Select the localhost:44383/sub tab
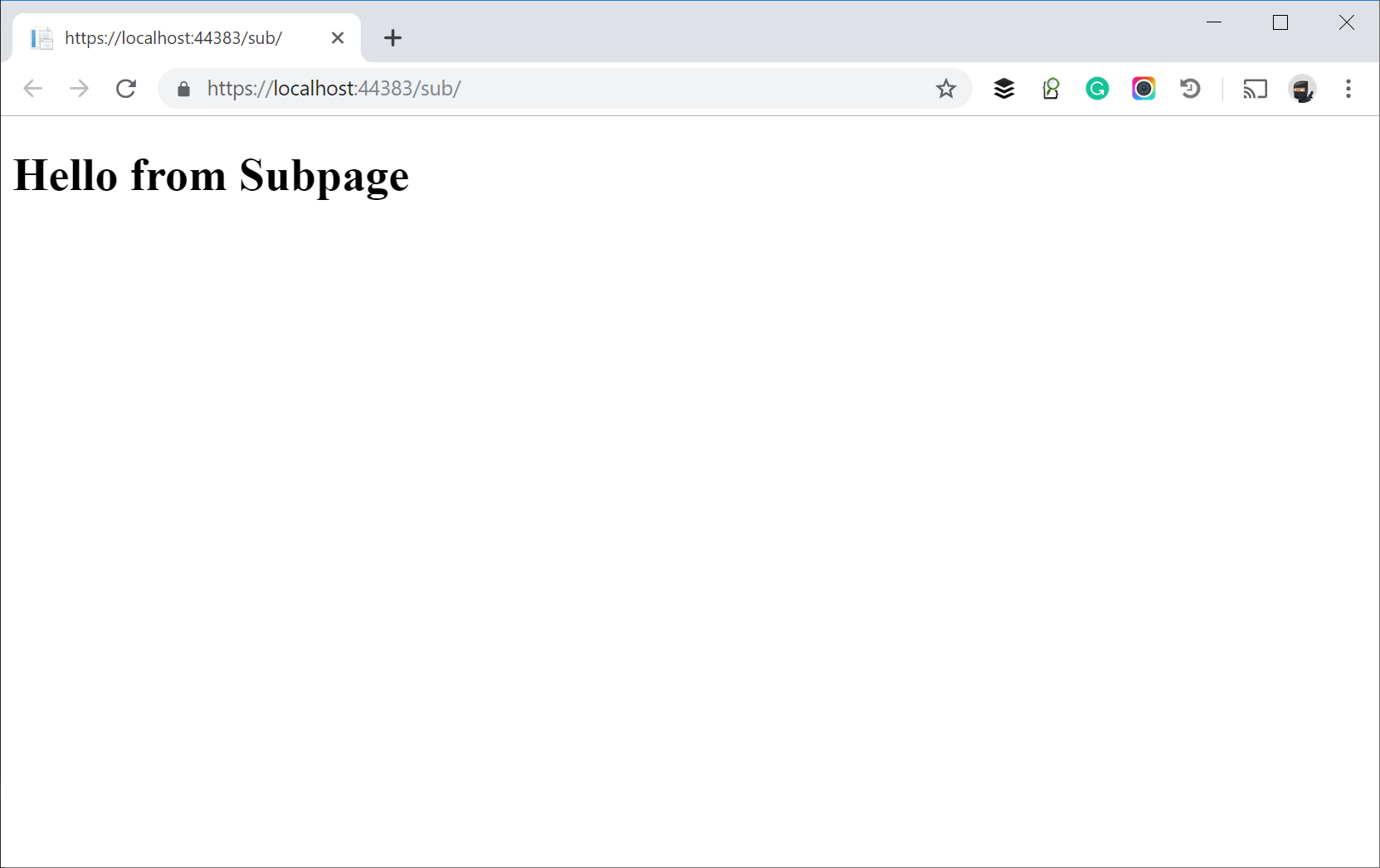The width and height of the screenshot is (1380, 868). (174, 37)
